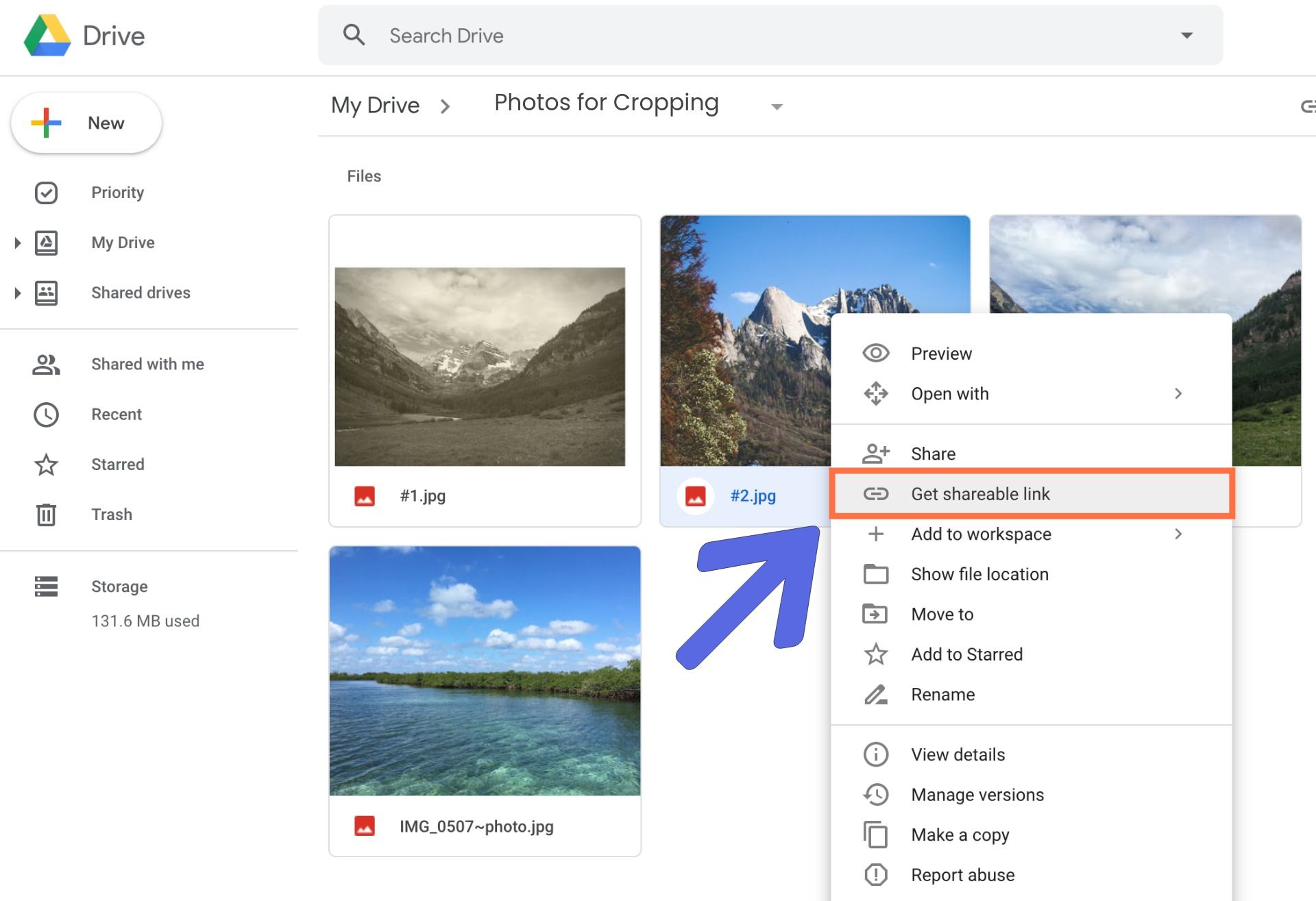Click the search magnifier icon
Viewport: 1316px width, 901px height.
point(354,35)
